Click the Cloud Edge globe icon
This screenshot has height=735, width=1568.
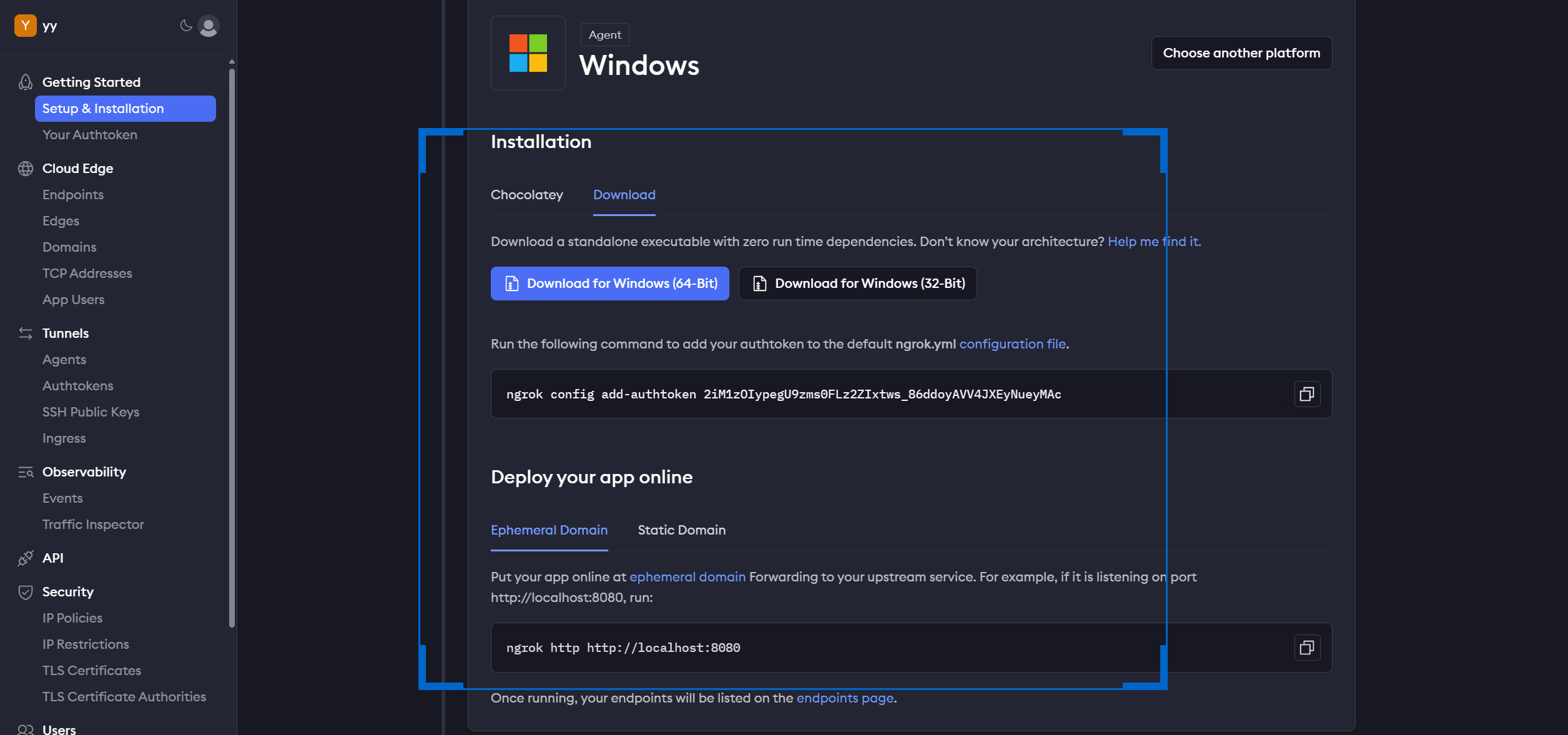click(x=25, y=169)
